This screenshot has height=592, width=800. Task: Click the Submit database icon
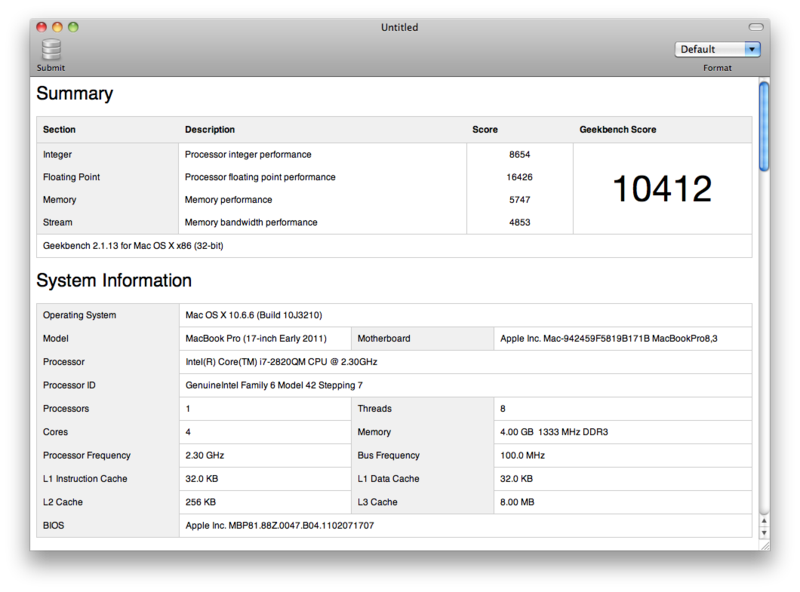point(51,50)
